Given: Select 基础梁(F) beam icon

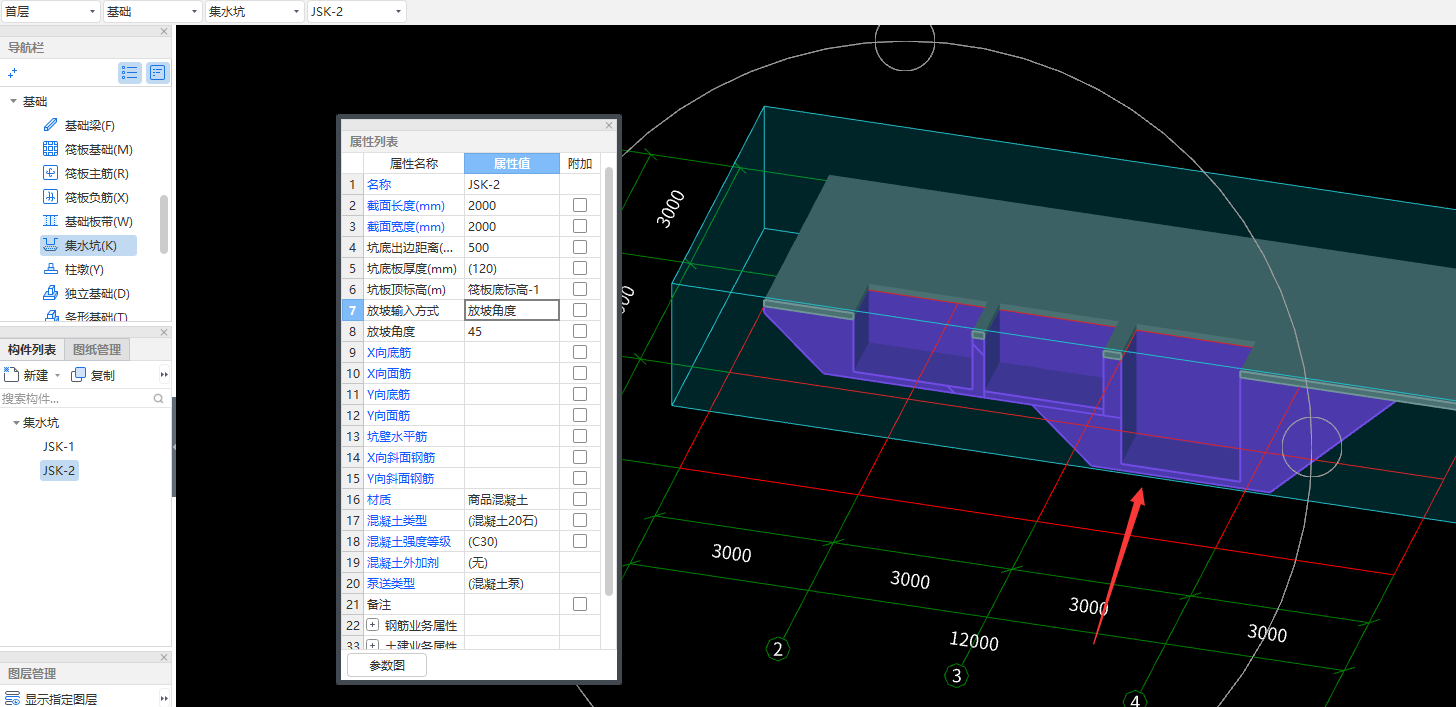Looking at the screenshot, I should [x=51, y=125].
